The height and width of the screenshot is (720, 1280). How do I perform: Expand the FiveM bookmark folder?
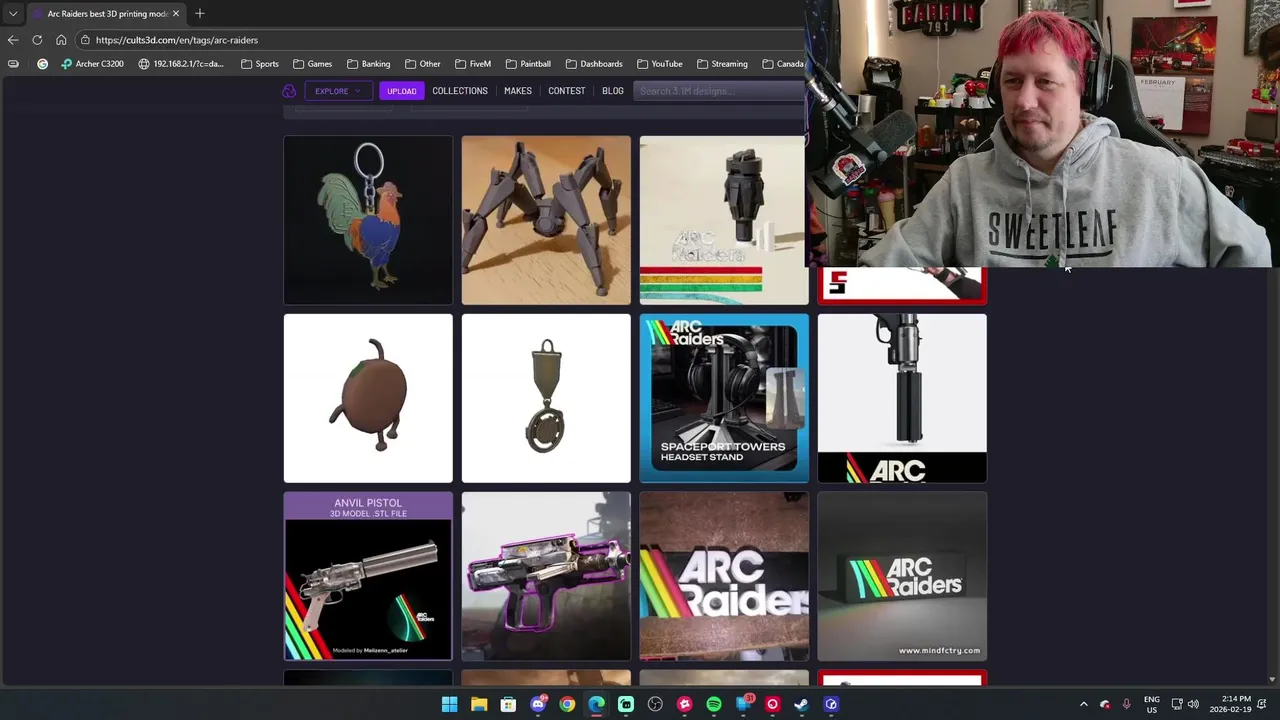pyautogui.click(x=473, y=64)
